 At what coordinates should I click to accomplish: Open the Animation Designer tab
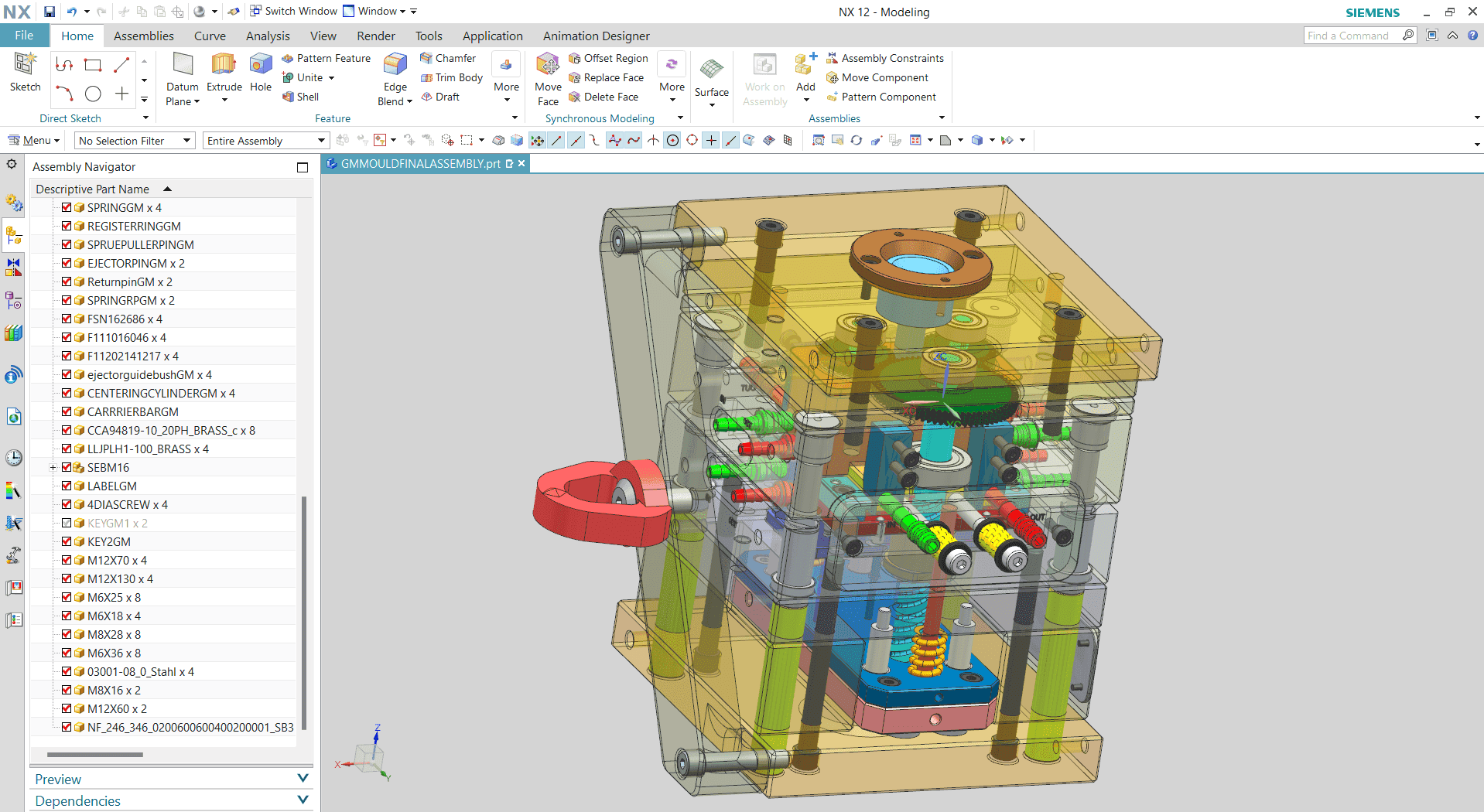596,36
